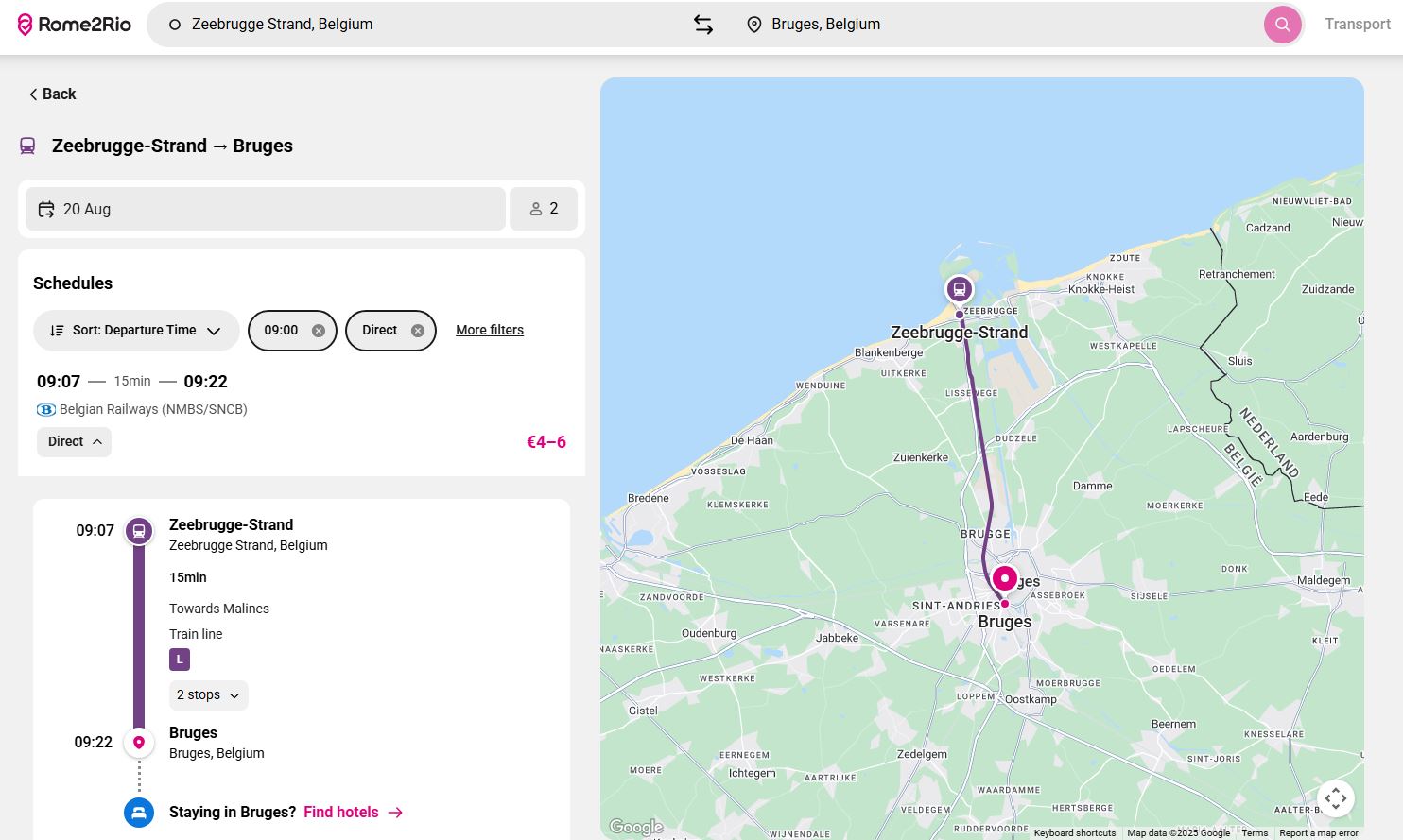1403x840 pixels.
Task: Click the Belgian Railways B logo
Action: pyautogui.click(x=45, y=409)
